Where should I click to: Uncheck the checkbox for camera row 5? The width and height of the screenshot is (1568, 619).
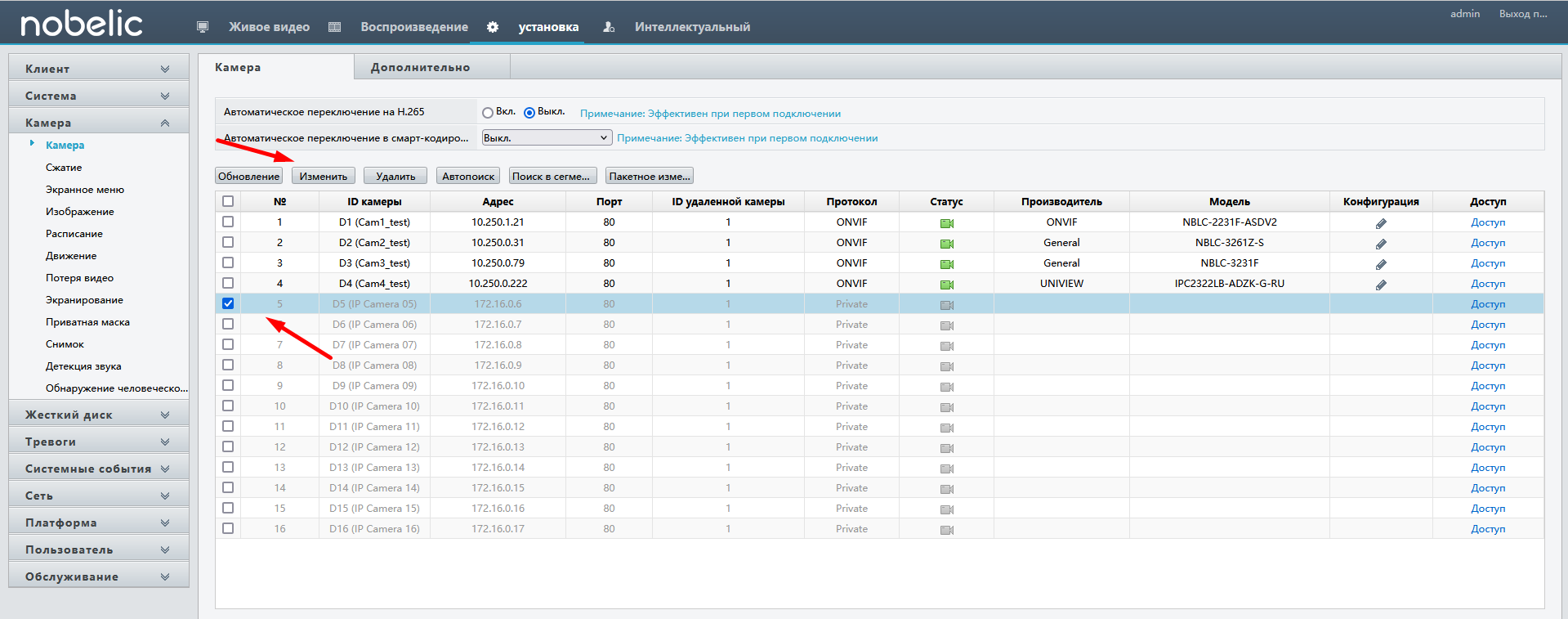point(228,303)
